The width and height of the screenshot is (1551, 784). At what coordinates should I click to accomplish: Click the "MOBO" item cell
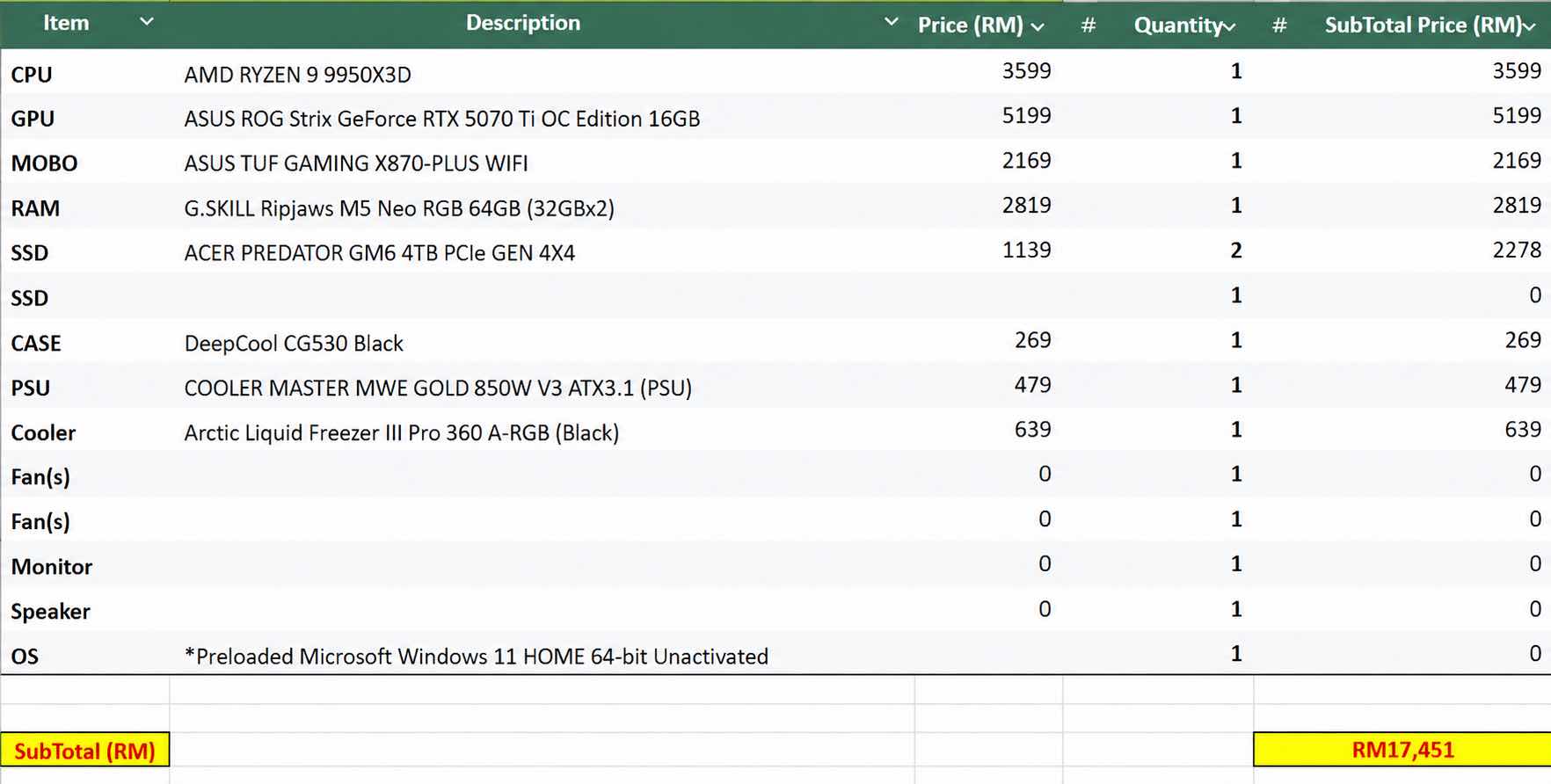44,163
